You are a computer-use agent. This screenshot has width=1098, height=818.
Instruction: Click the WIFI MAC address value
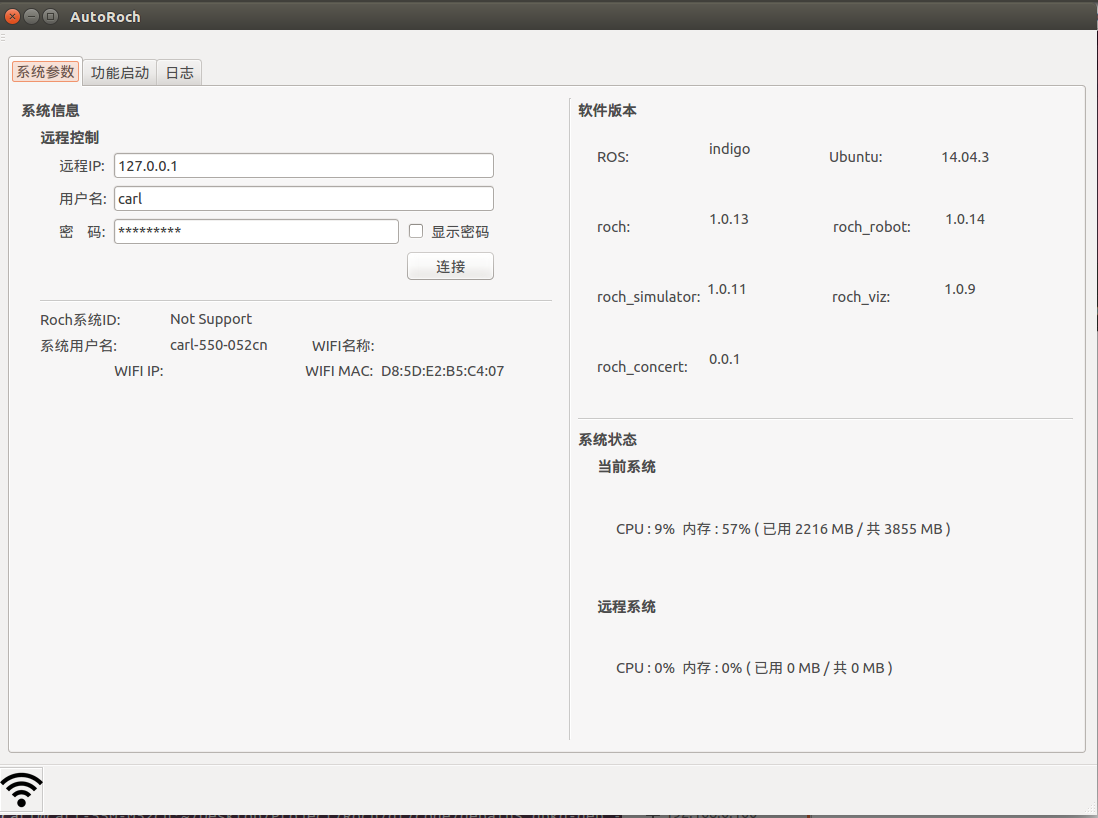click(442, 371)
